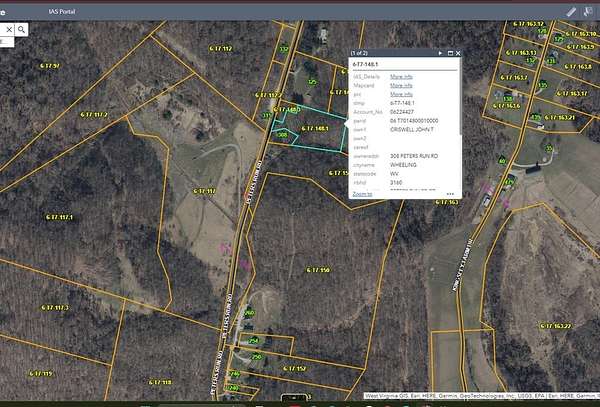600x407 pixels.
Task: Click the search magnifier icon
Action: pos(21,30)
